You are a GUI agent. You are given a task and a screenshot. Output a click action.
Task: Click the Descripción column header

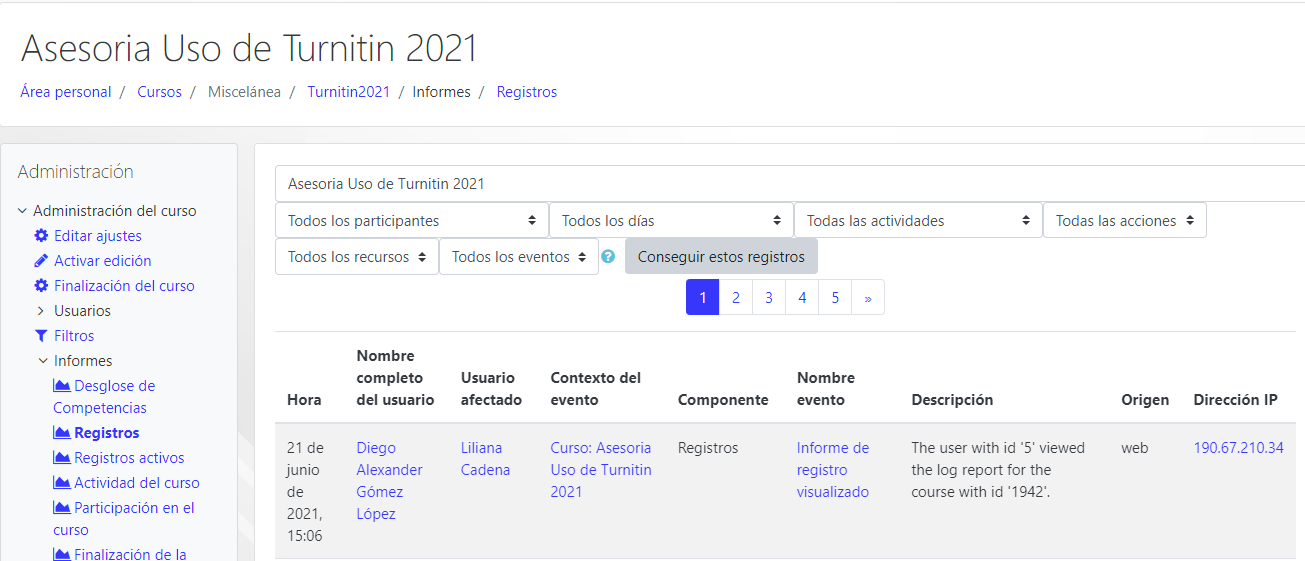pyautogui.click(x=952, y=400)
